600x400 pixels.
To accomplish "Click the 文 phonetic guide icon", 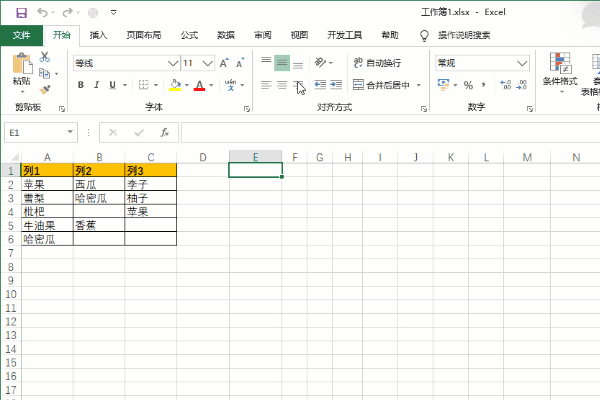I will [x=230, y=85].
